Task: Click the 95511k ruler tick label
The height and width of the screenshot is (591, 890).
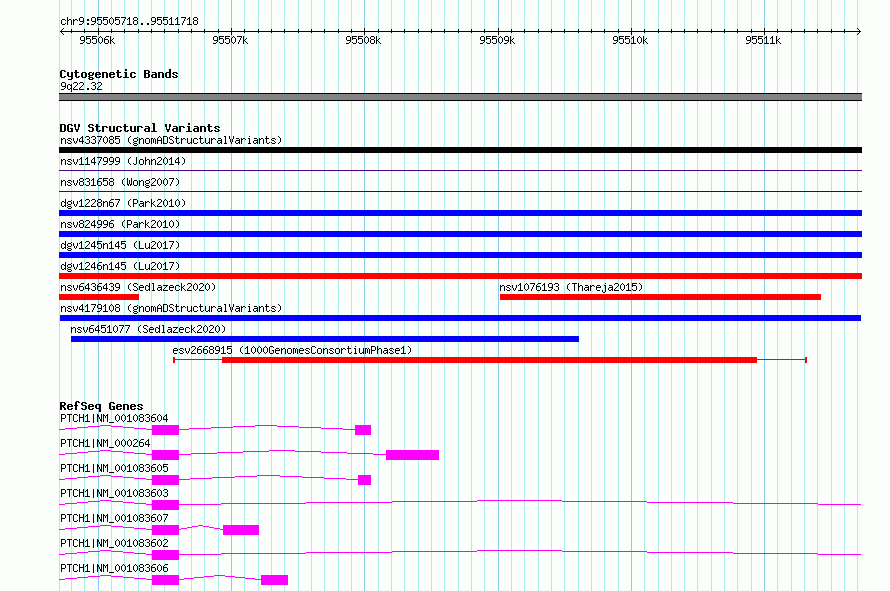Action: pos(763,40)
